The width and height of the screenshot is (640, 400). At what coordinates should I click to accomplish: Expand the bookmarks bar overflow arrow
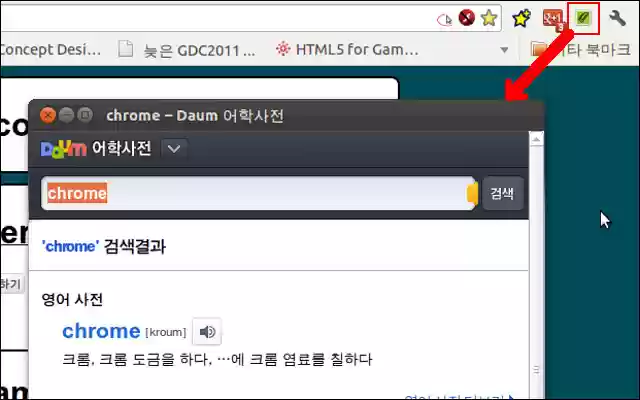coord(504,50)
